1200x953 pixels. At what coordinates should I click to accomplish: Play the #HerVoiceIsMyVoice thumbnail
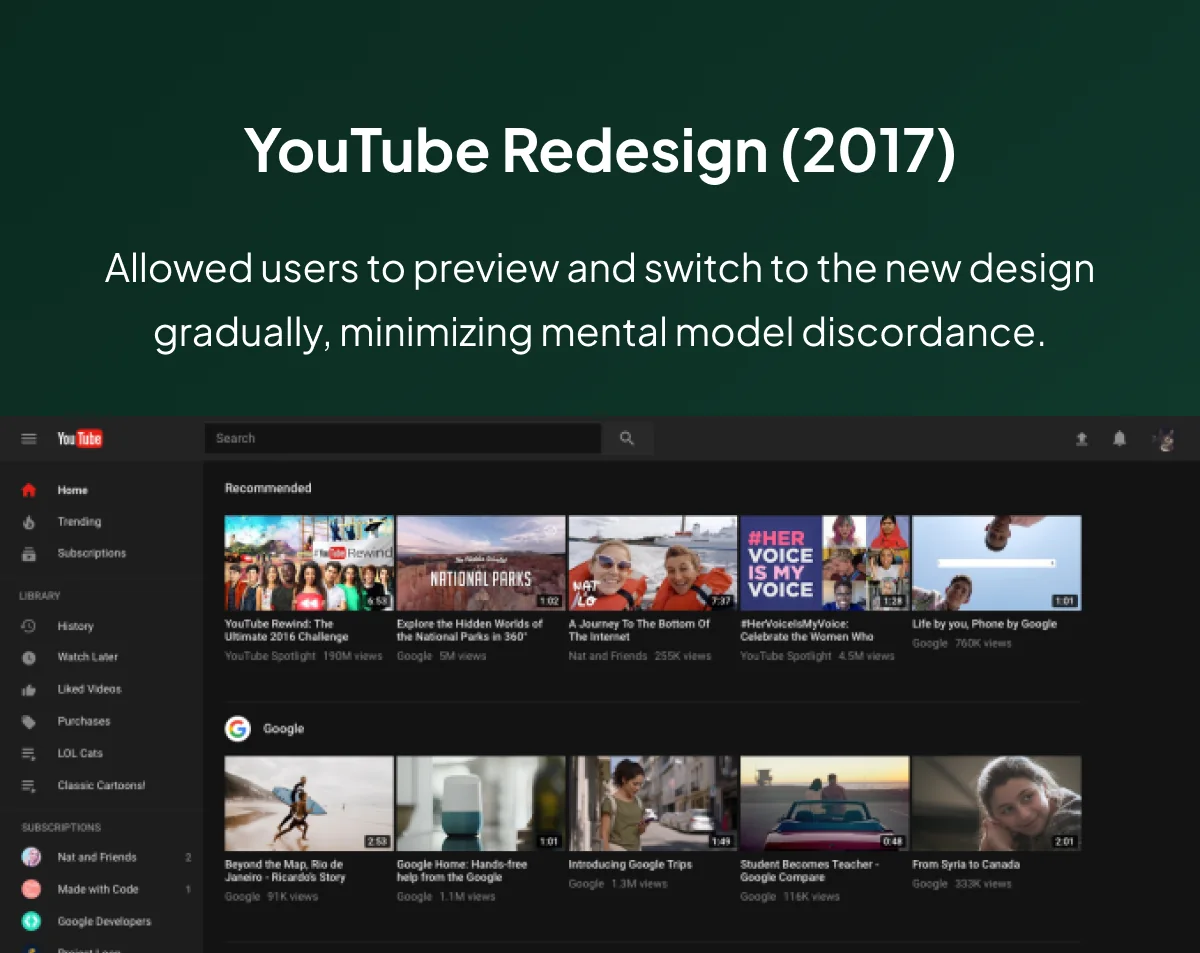[825, 563]
